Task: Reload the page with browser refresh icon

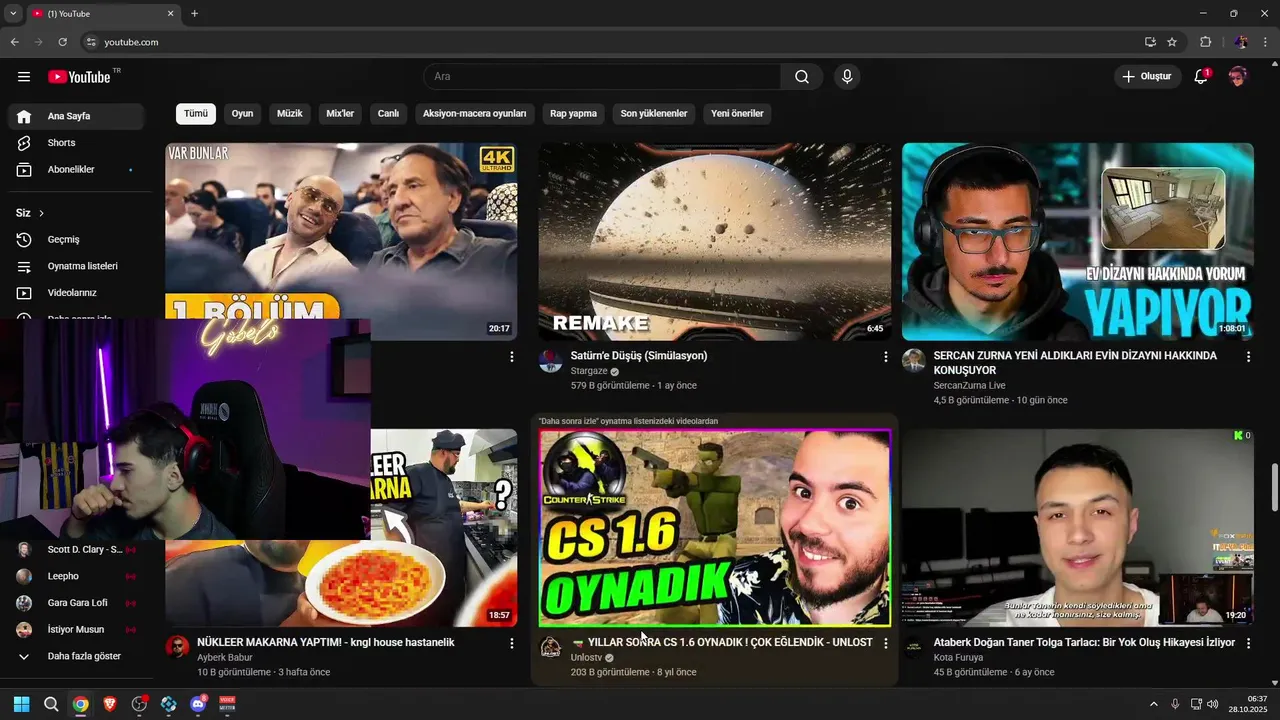Action: click(x=62, y=42)
